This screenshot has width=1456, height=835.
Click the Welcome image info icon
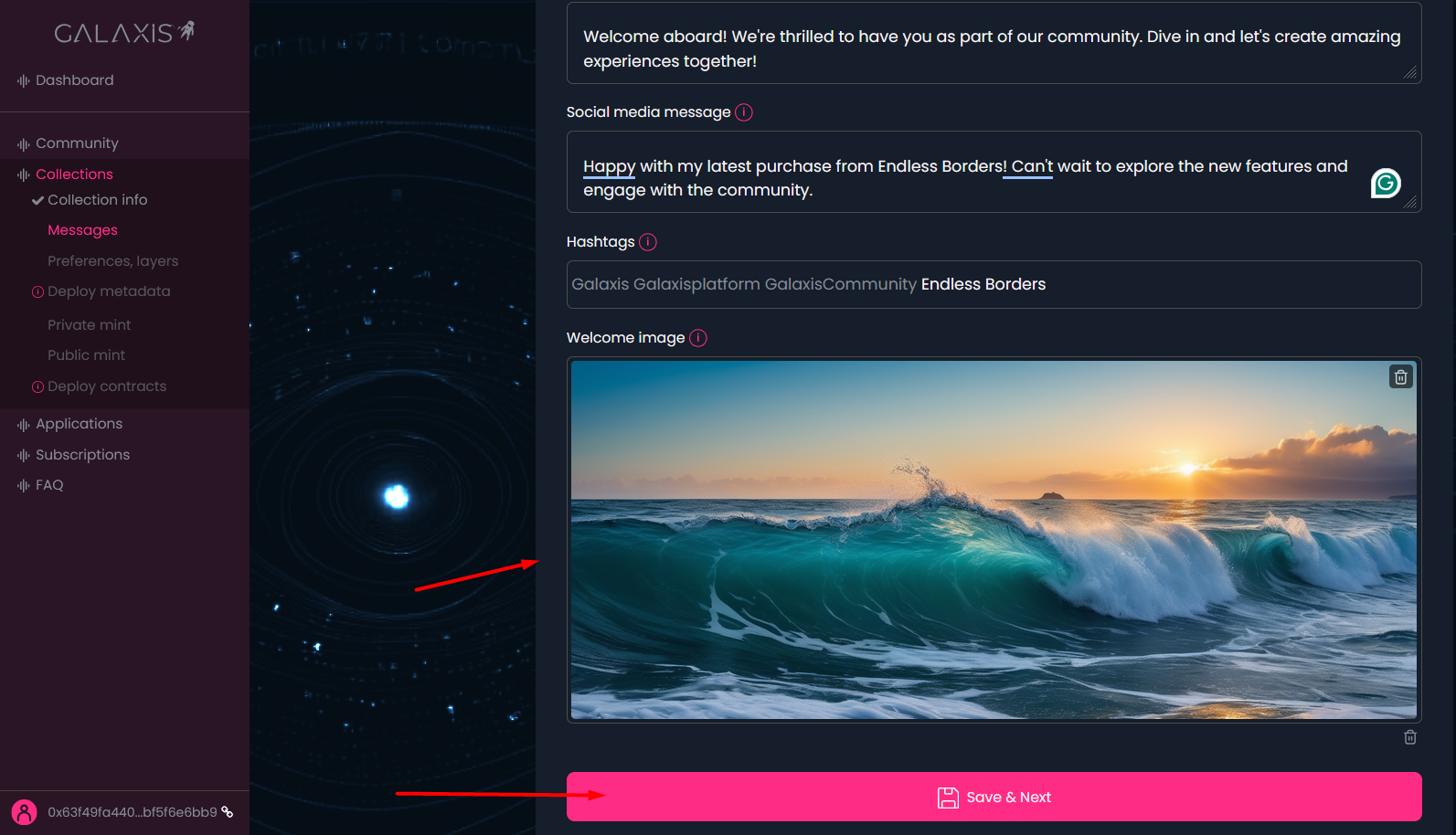(x=698, y=338)
